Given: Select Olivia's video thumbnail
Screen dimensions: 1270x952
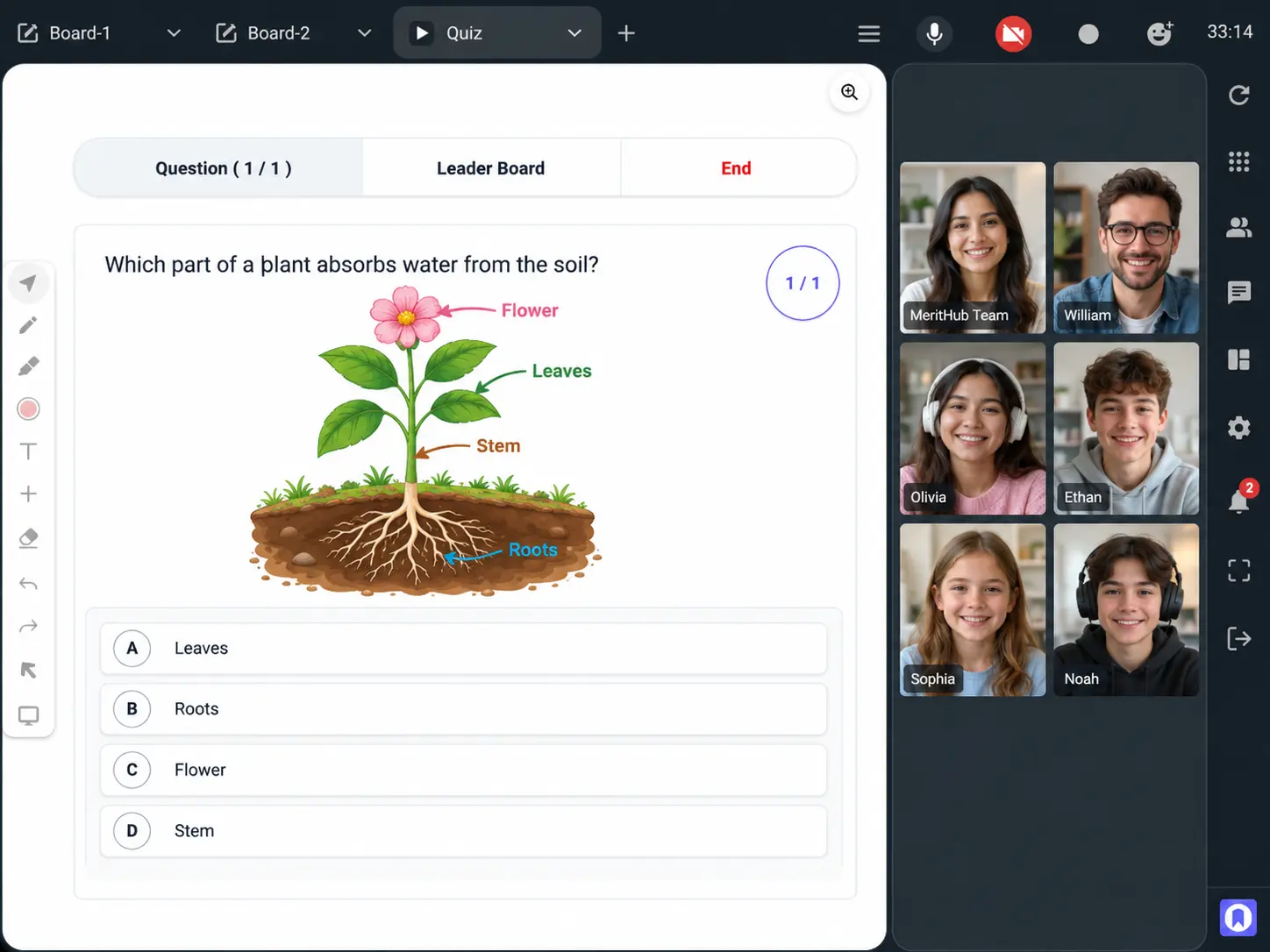Looking at the screenshot, I should 973,429.
